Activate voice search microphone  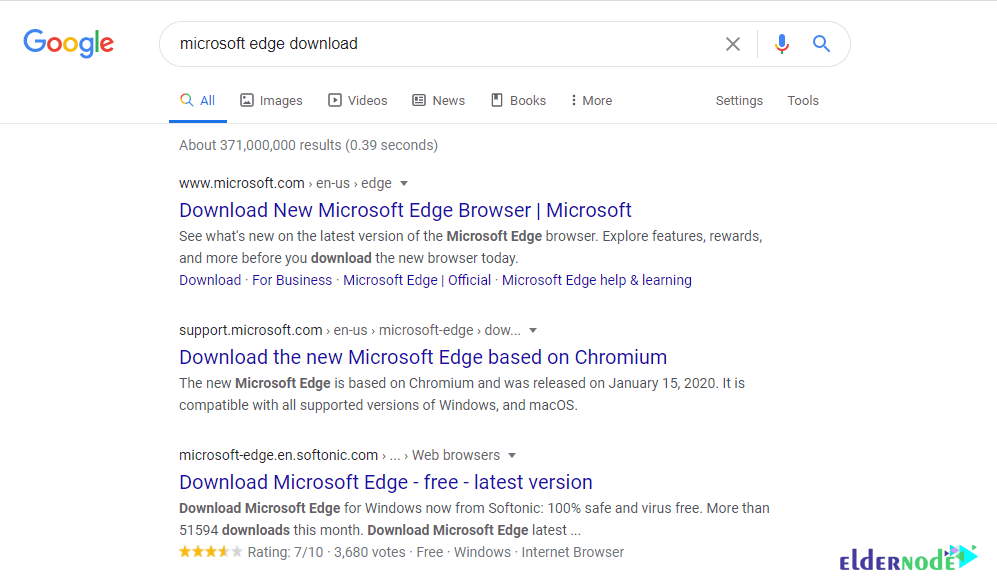click(x=781, y=43)
